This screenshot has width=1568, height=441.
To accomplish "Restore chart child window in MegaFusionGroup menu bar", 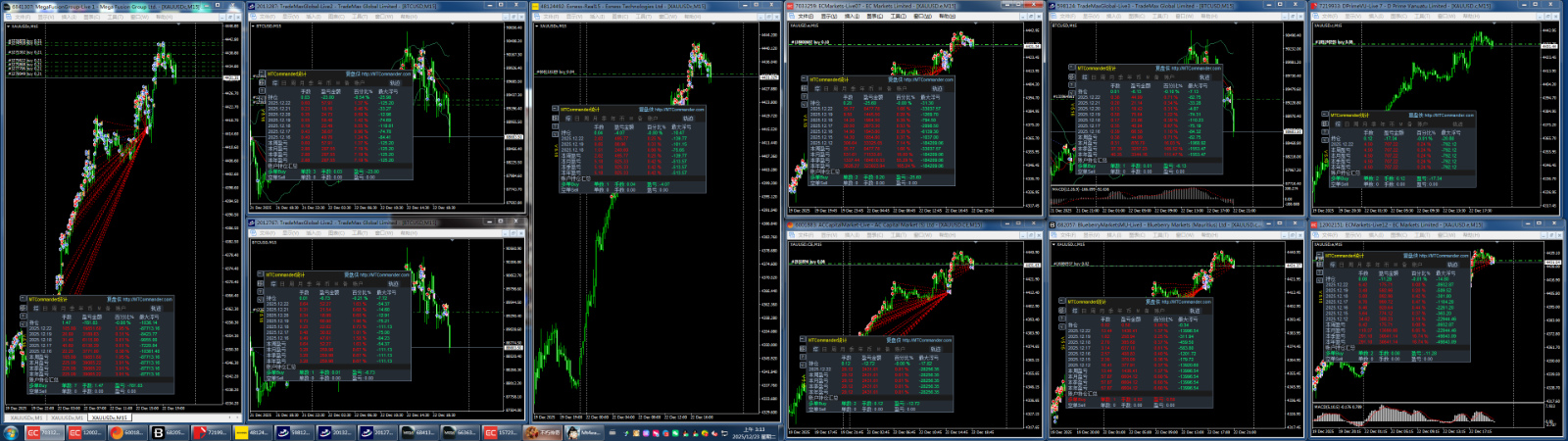I will pyautogui.click(x=230, y=17).
